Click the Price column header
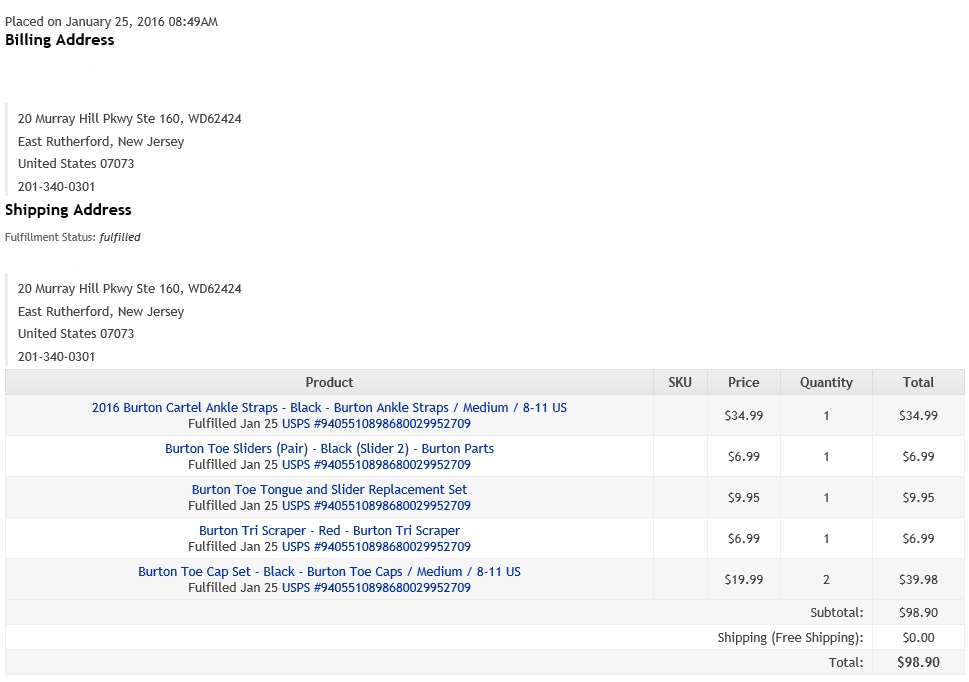Screen dimensions: 969x682 point(743,382)
